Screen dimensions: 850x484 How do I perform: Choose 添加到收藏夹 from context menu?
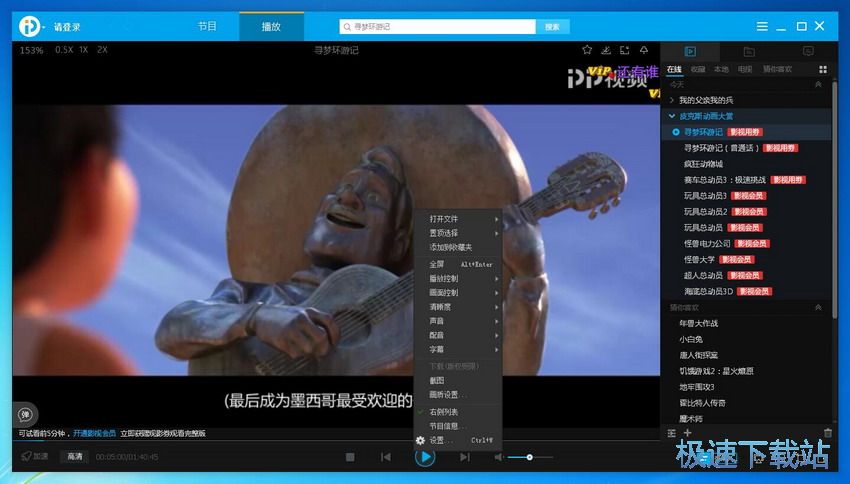458,247
